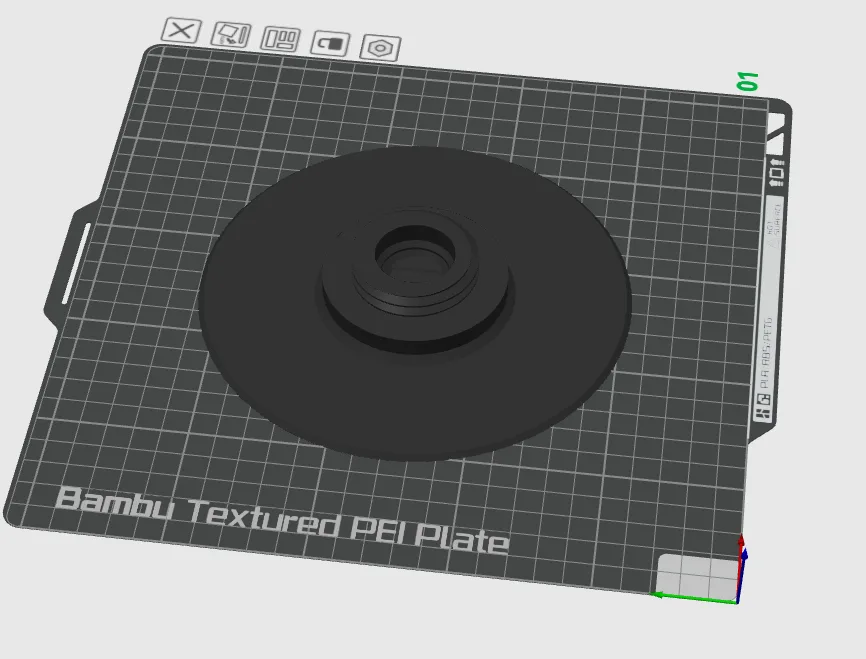Arrange objects on the plate
The image size is (866, 659).
tap(281, 39)
